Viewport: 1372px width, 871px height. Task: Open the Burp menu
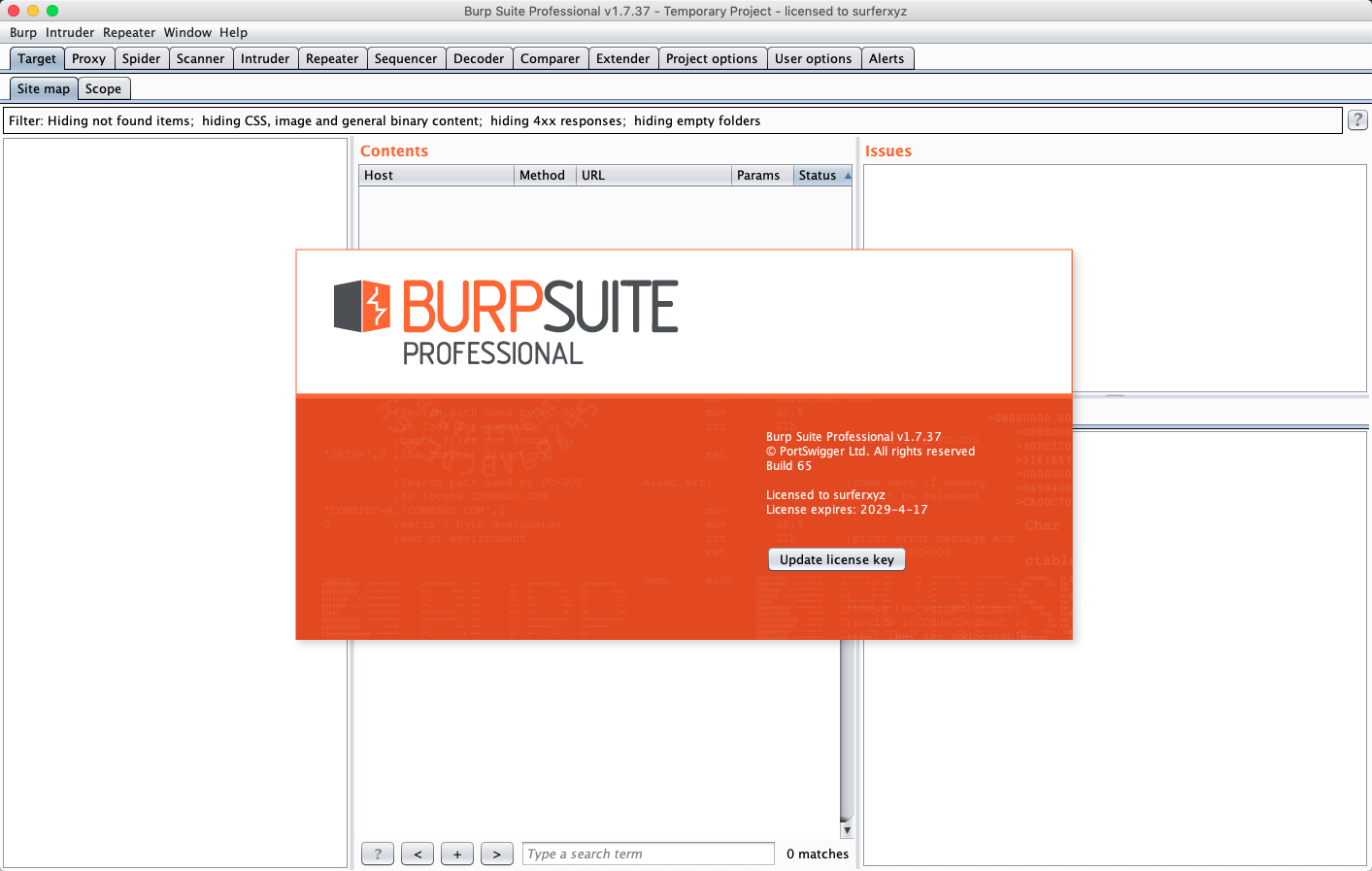[x=23, y=32]
